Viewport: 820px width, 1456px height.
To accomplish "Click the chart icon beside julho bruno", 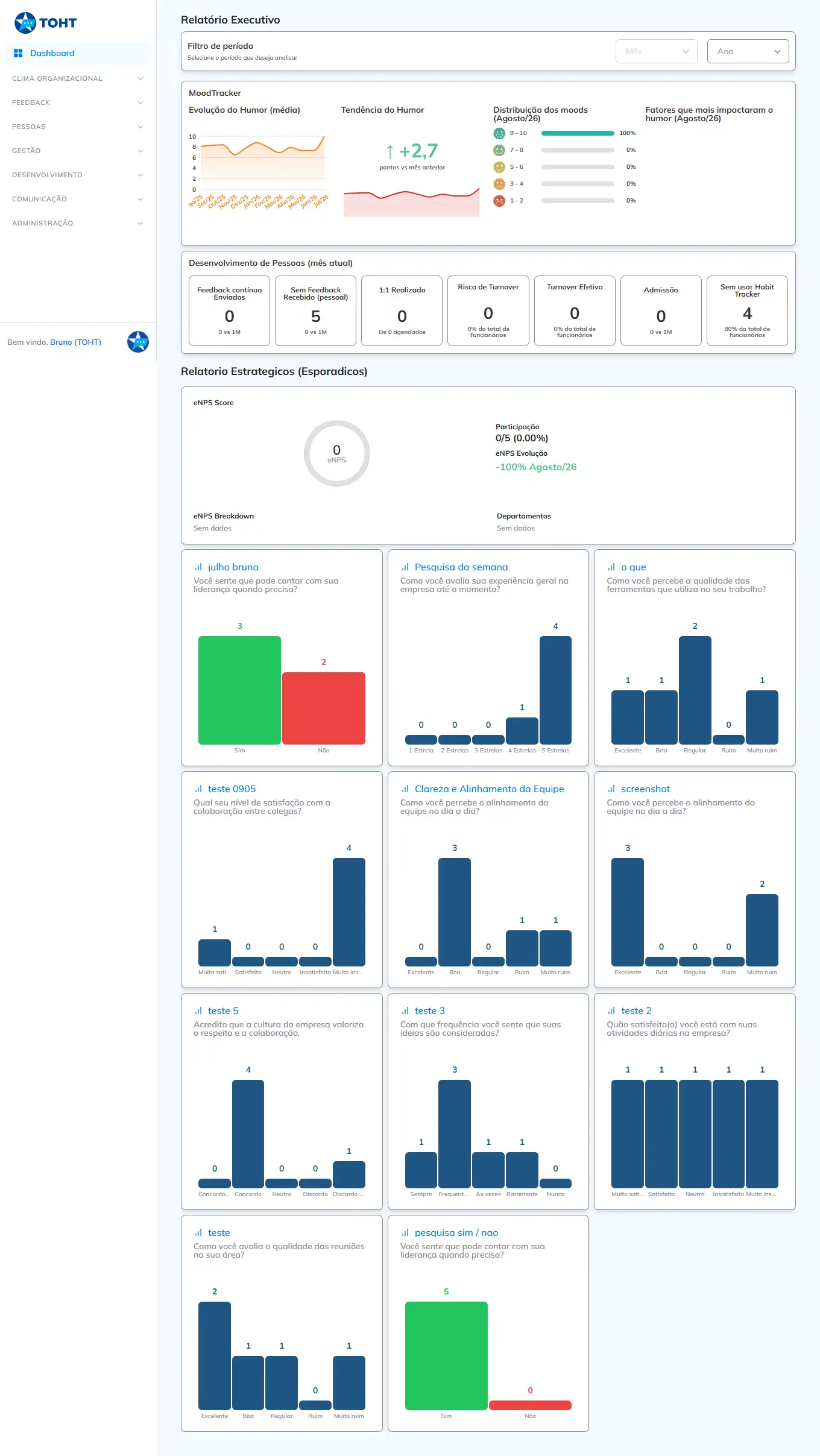I will [198, 567].
